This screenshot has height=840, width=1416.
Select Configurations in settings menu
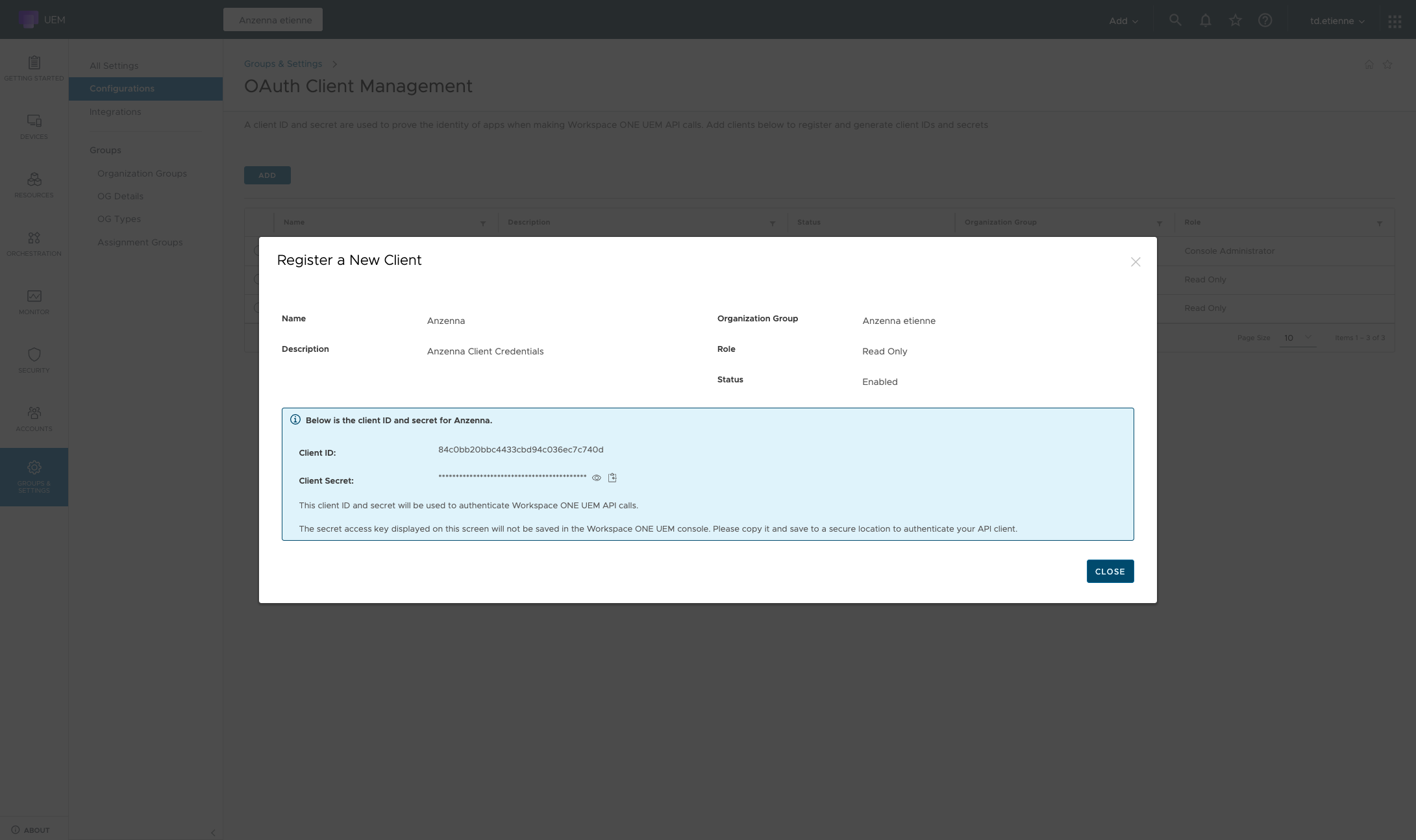[122, 88]
